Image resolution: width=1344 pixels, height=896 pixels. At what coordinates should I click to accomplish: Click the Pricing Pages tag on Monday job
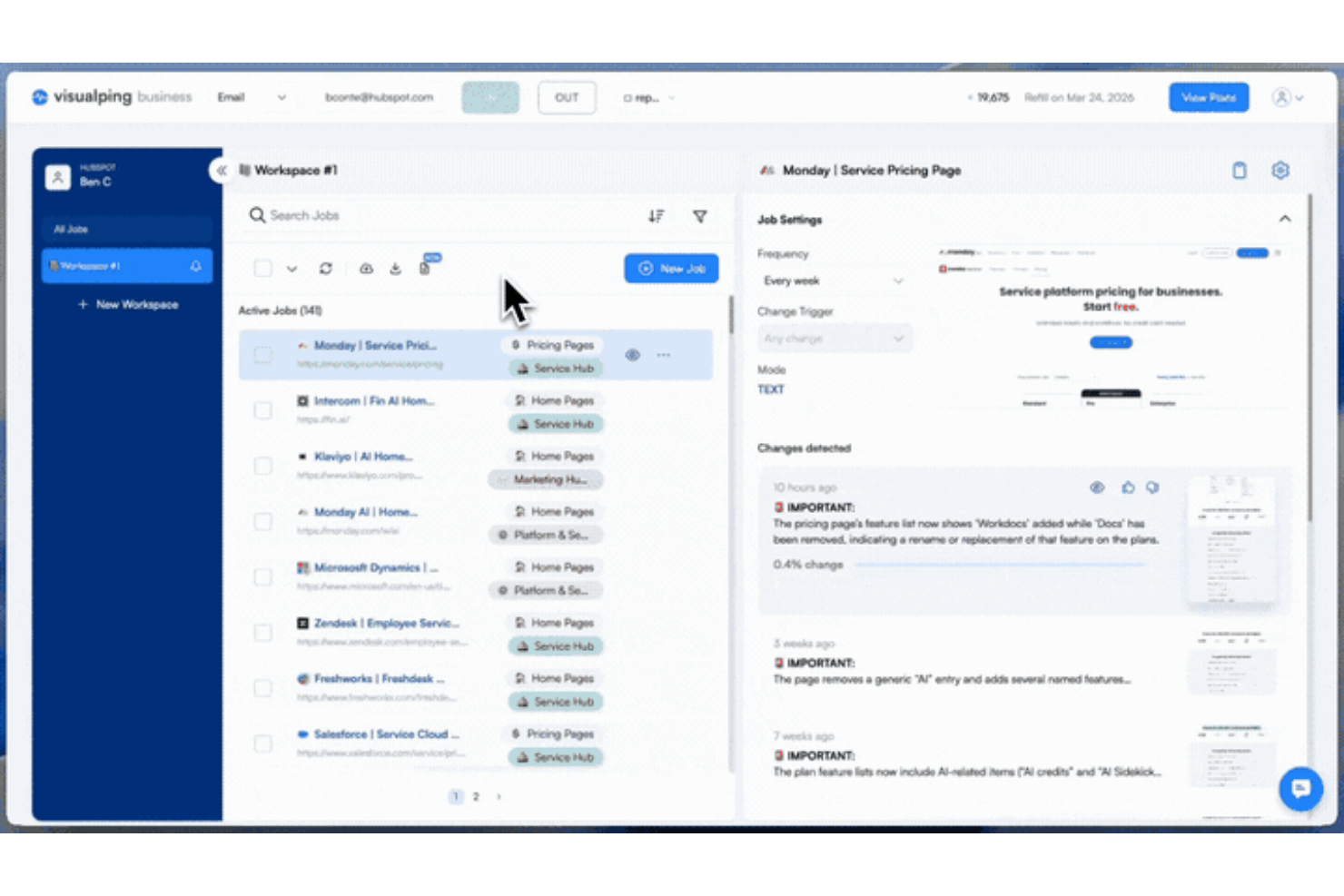tap(552, 345)
